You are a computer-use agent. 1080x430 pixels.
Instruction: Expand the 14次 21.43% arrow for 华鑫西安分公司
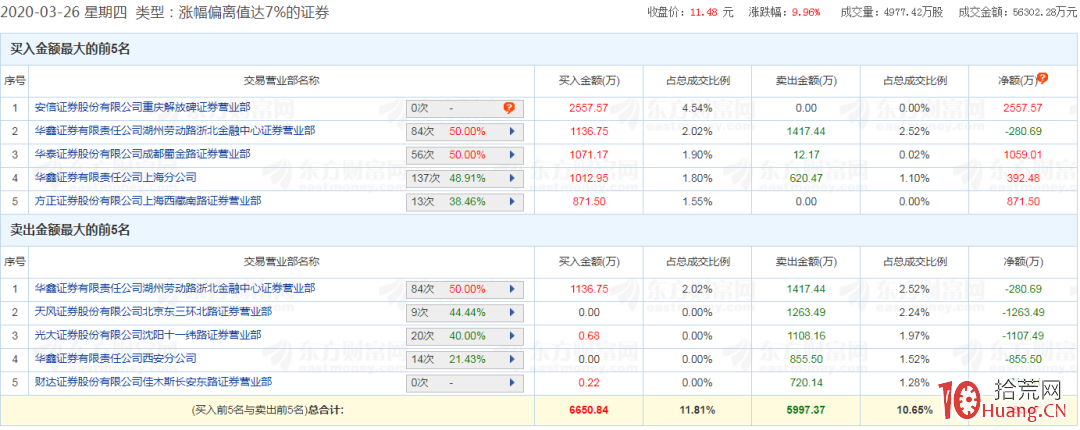tap(512, 360)
